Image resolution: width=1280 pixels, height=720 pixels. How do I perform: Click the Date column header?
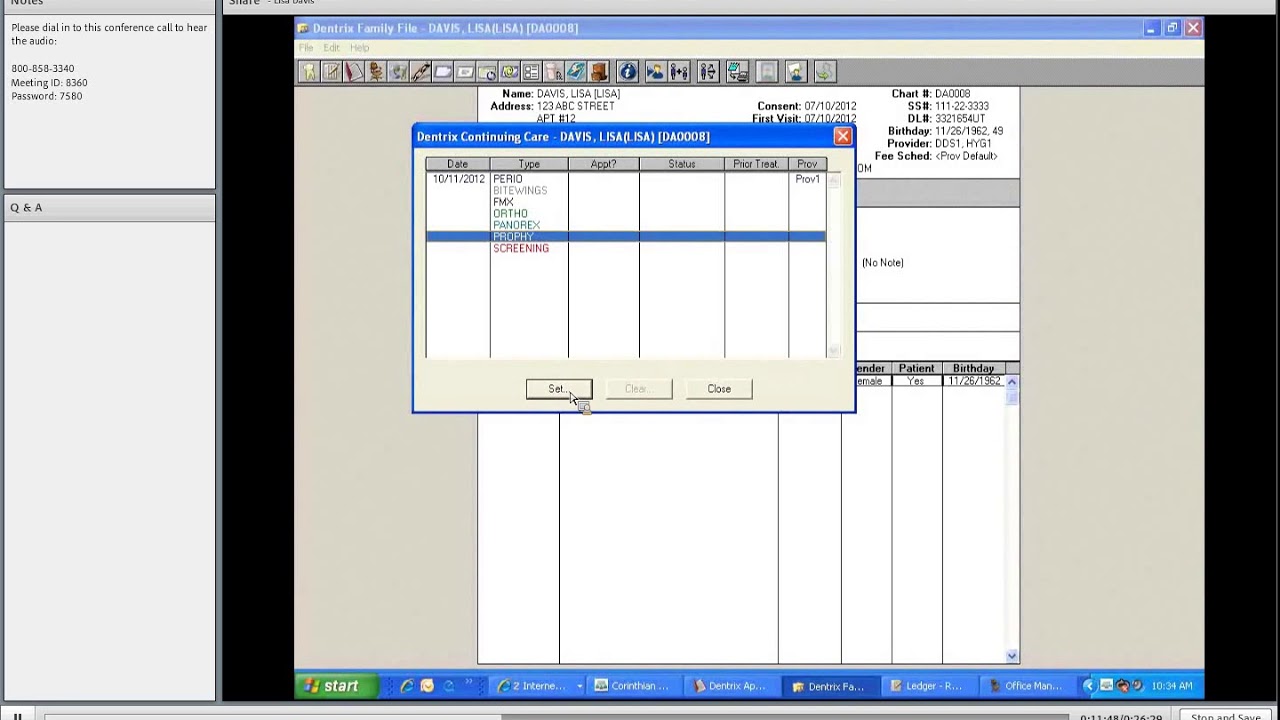(x=458, y=164)
